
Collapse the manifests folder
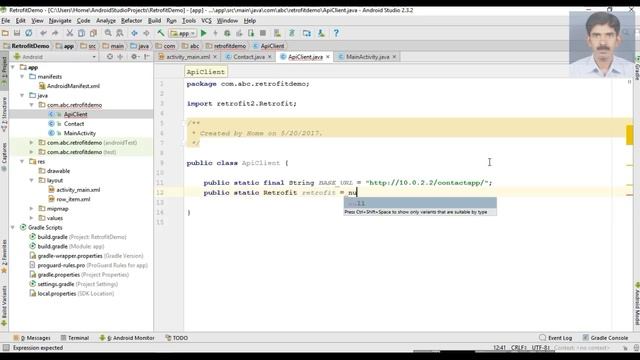(x=22, y=77)
